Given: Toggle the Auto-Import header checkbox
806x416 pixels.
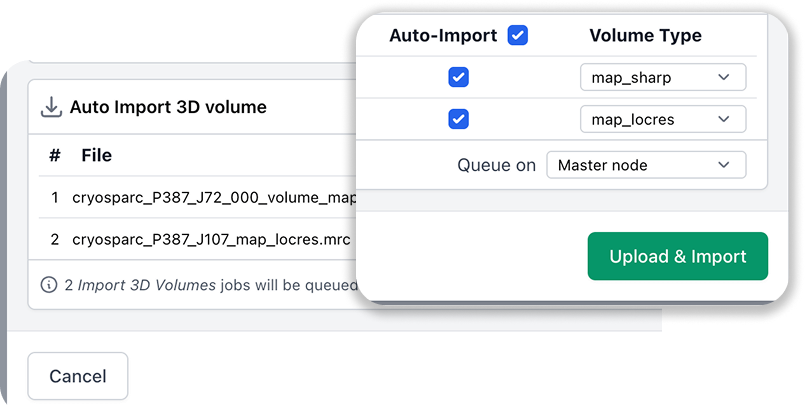Looking at the screenshot, I should pos(517,36).
